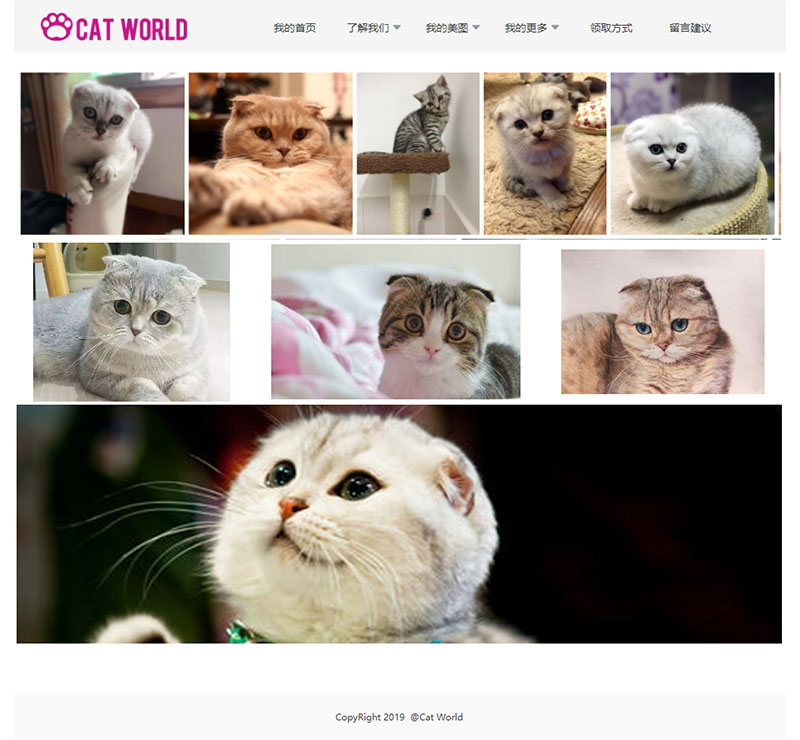View the grey kitten on beige rug
Screen dimensions: 800x740
point(545,153)
